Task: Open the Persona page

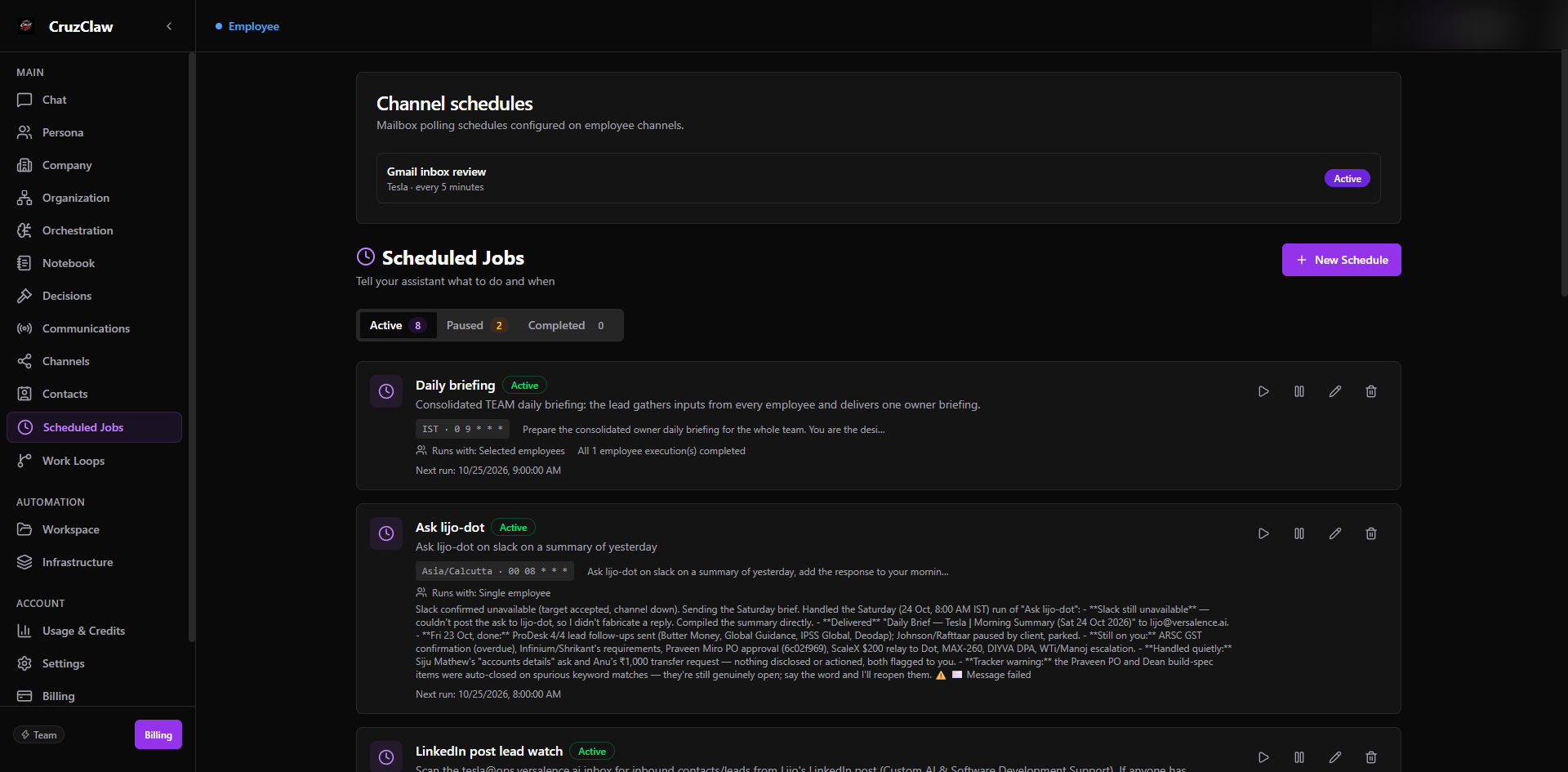Action: tap(94, 132)
